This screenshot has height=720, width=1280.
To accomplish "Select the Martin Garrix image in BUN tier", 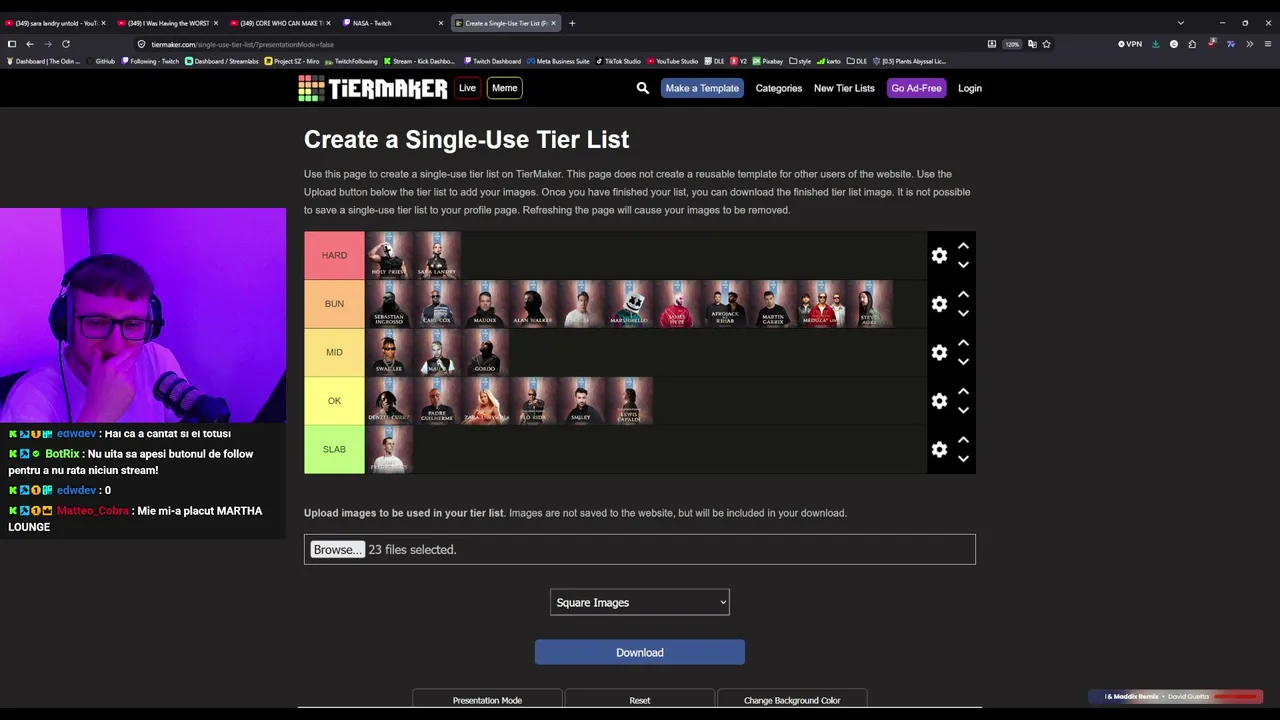I will click(x=773, y=304).
